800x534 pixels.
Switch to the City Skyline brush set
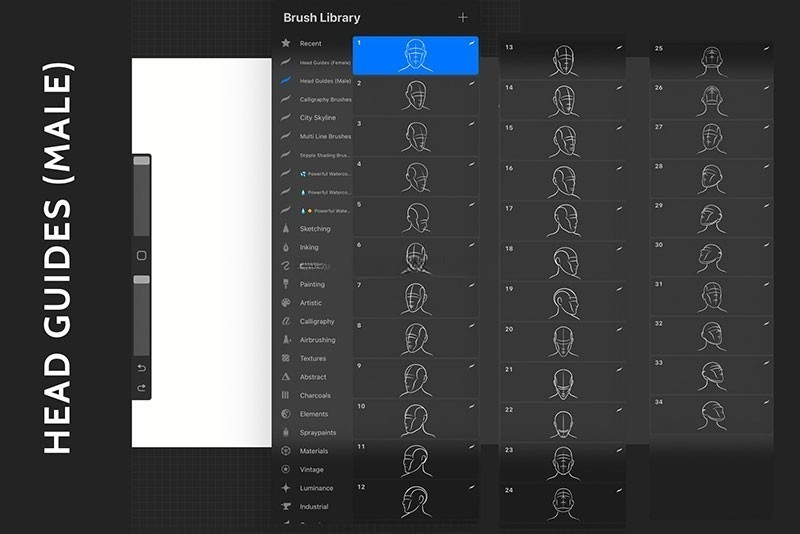point(318,118)
